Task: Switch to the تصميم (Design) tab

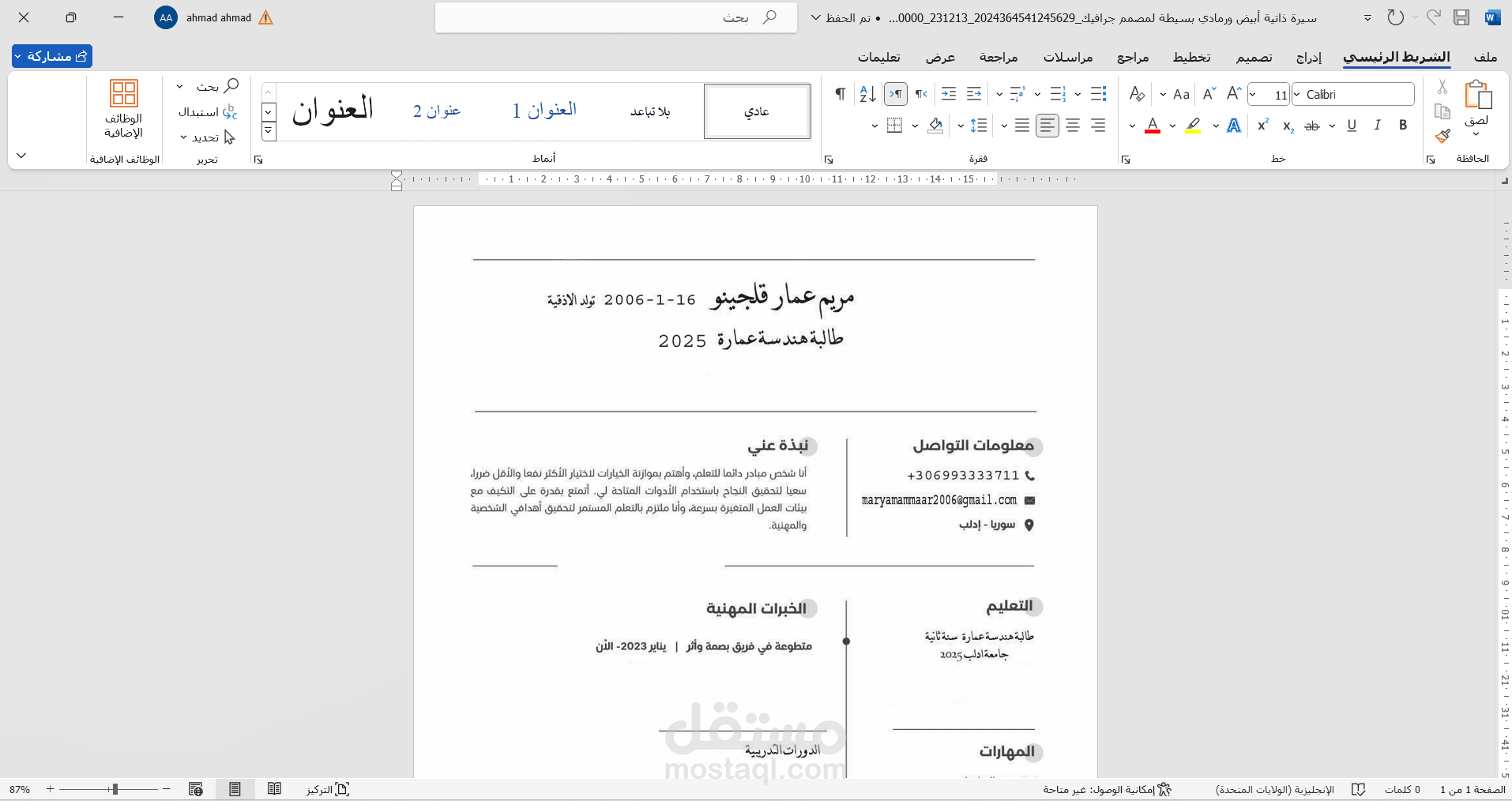Action: coord(1254,57)
